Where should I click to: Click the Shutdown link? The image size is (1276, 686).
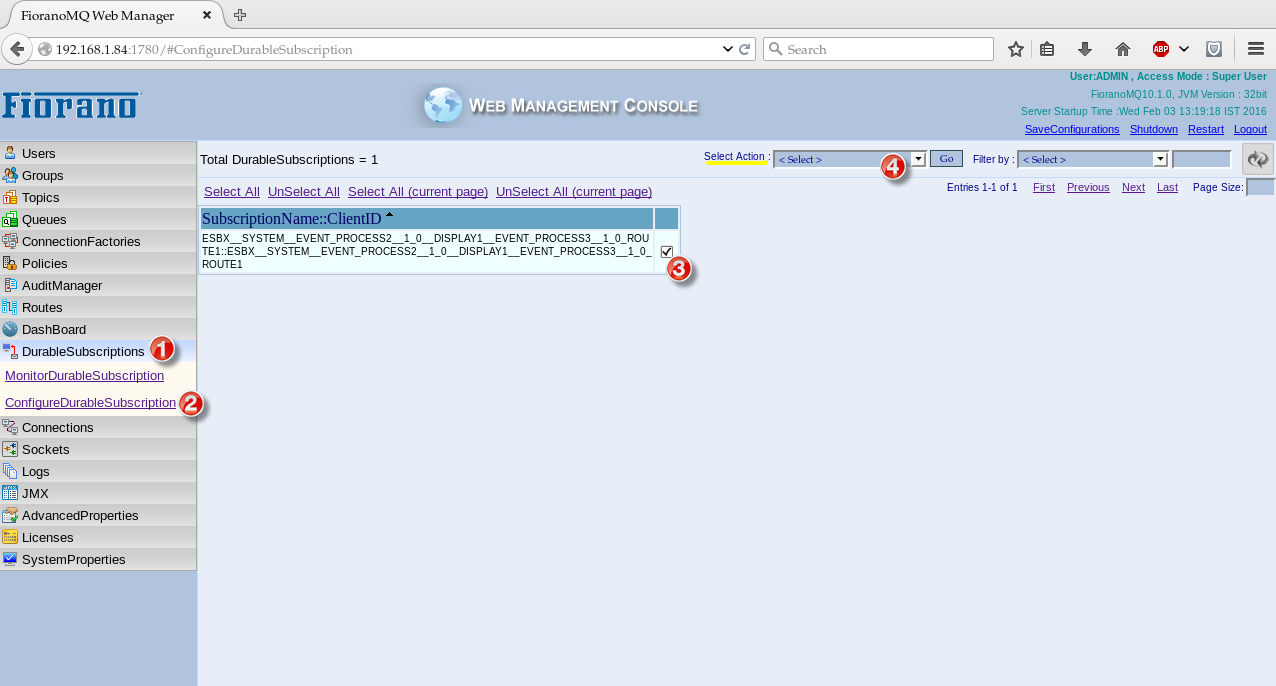(x=1154, y=130)
